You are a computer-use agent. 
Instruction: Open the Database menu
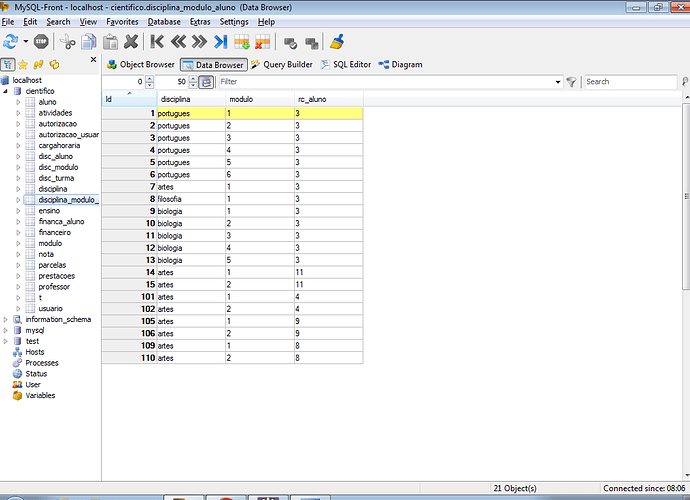click(164, 22)
